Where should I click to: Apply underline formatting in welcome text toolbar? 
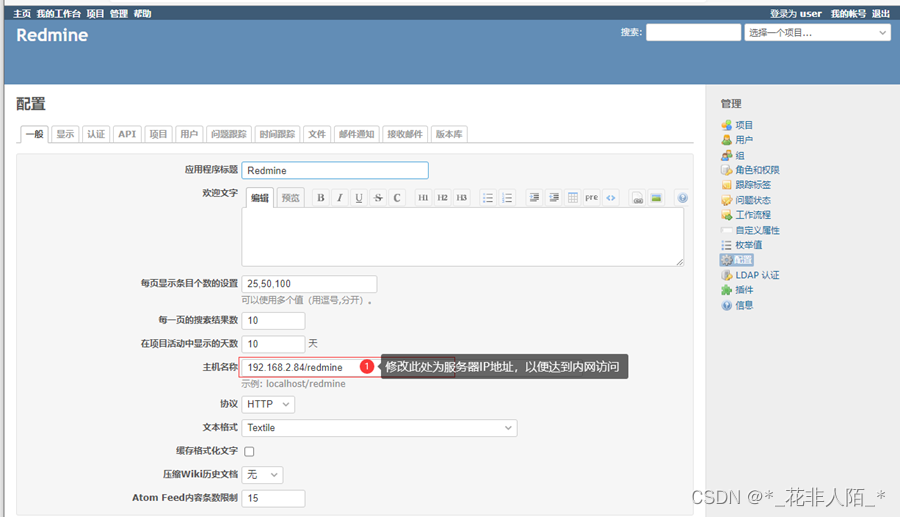[359, 197]
